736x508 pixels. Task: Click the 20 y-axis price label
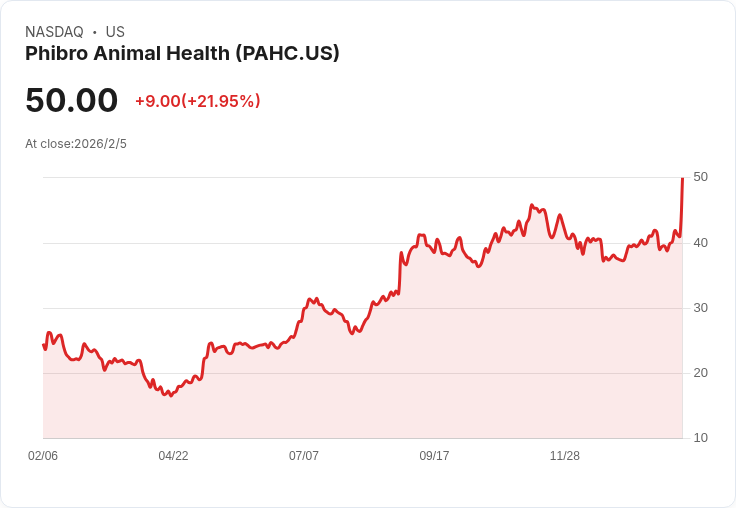coord(700,373)
